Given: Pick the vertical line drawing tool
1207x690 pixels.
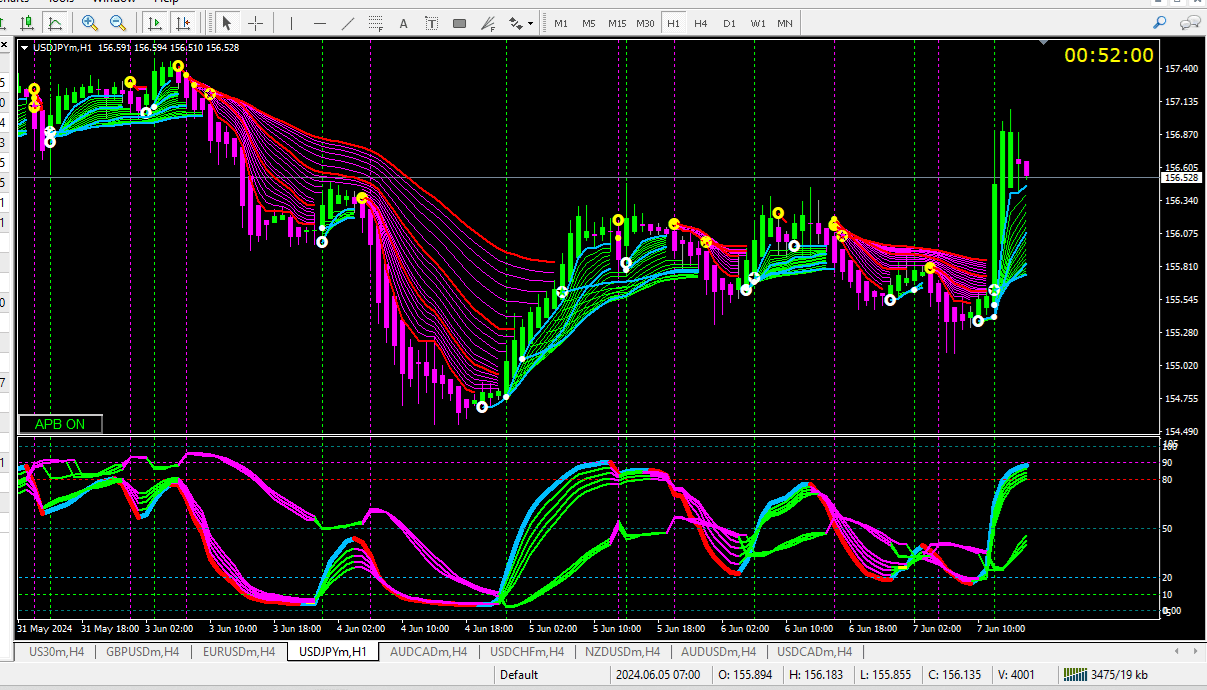Looking at the screenshot, I should [x=291, y=22].
